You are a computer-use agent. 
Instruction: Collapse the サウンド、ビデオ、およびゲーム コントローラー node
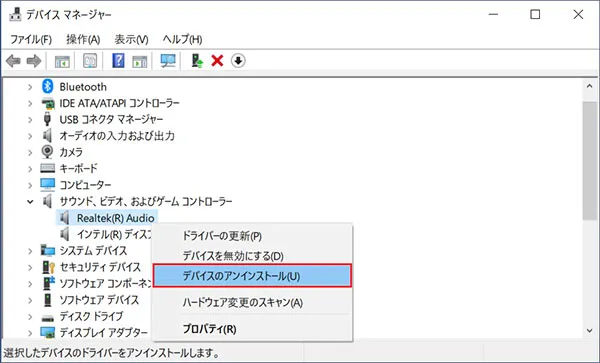coord(30,202)
